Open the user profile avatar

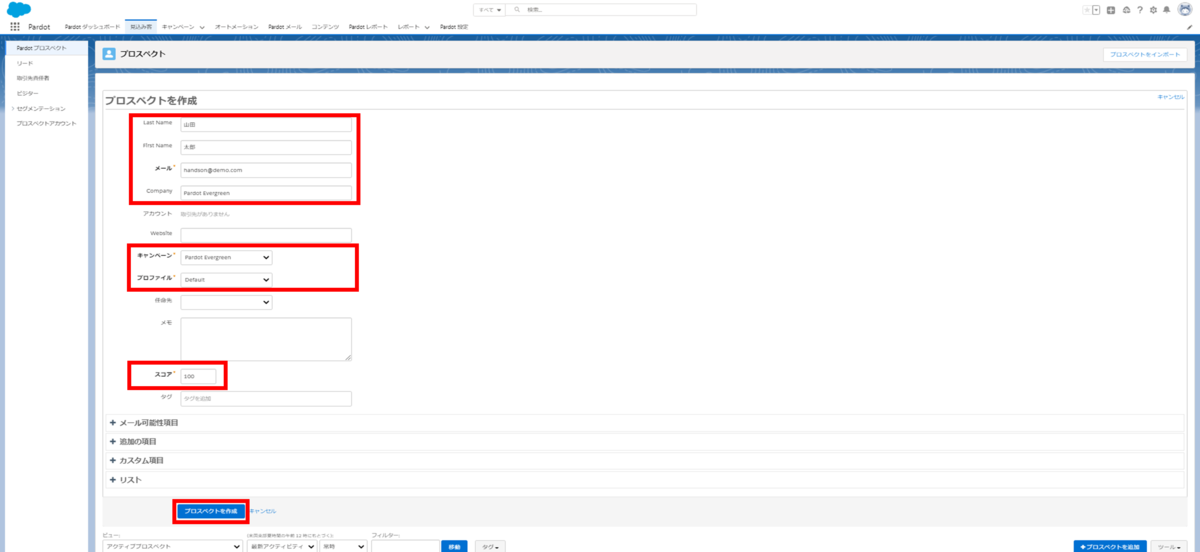(1184, 9)
